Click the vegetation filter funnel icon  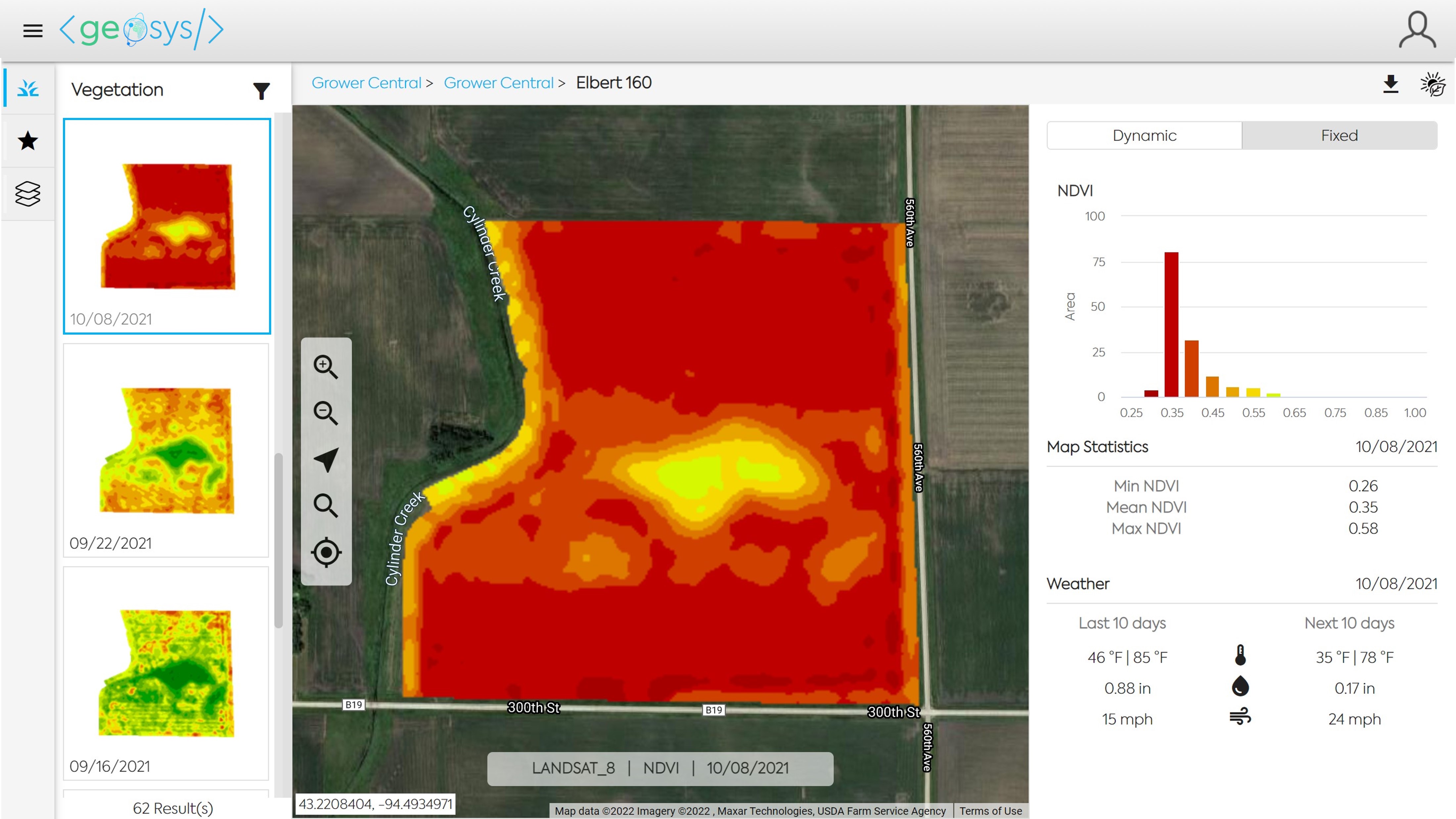tap(261, 90)
